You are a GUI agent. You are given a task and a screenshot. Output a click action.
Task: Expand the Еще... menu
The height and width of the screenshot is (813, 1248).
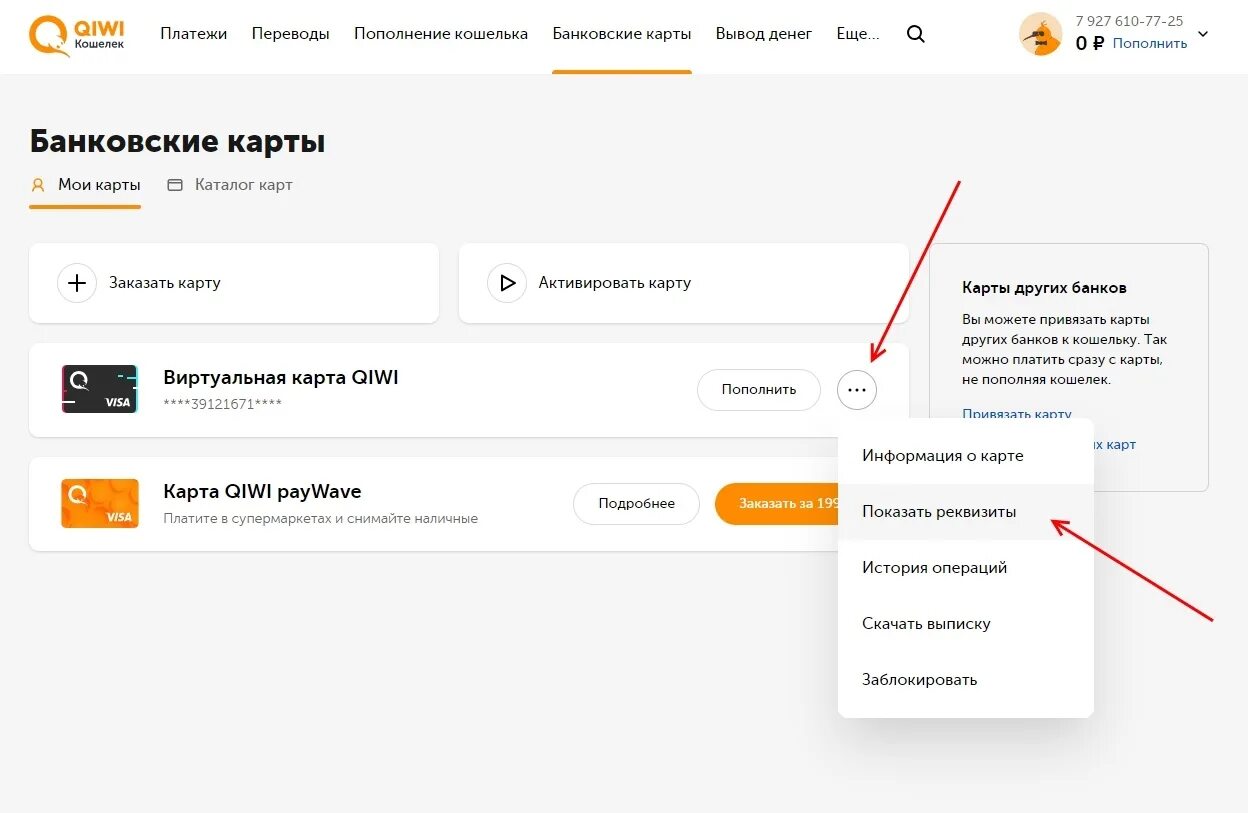858,34
